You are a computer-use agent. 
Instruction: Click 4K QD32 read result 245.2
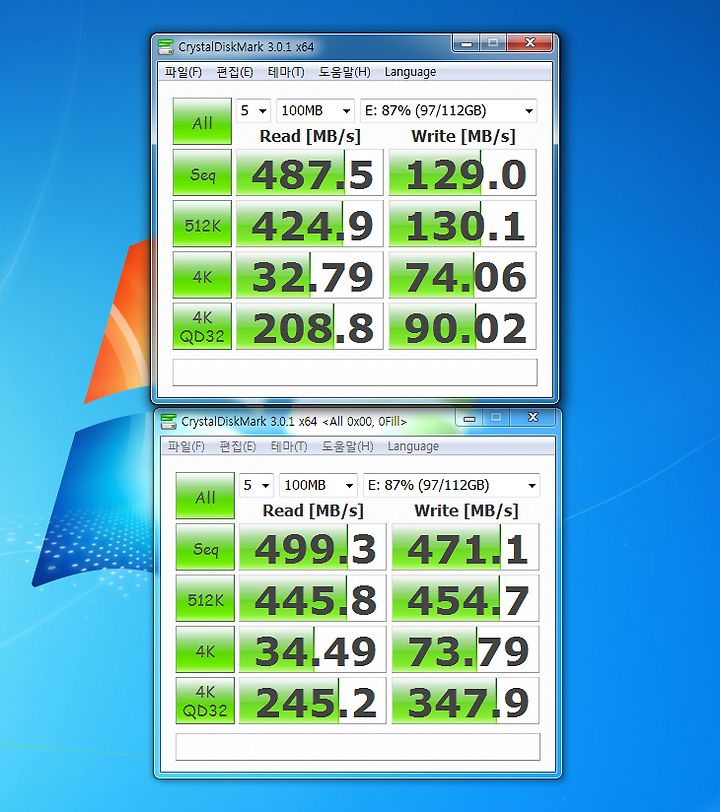click(313, 701)
